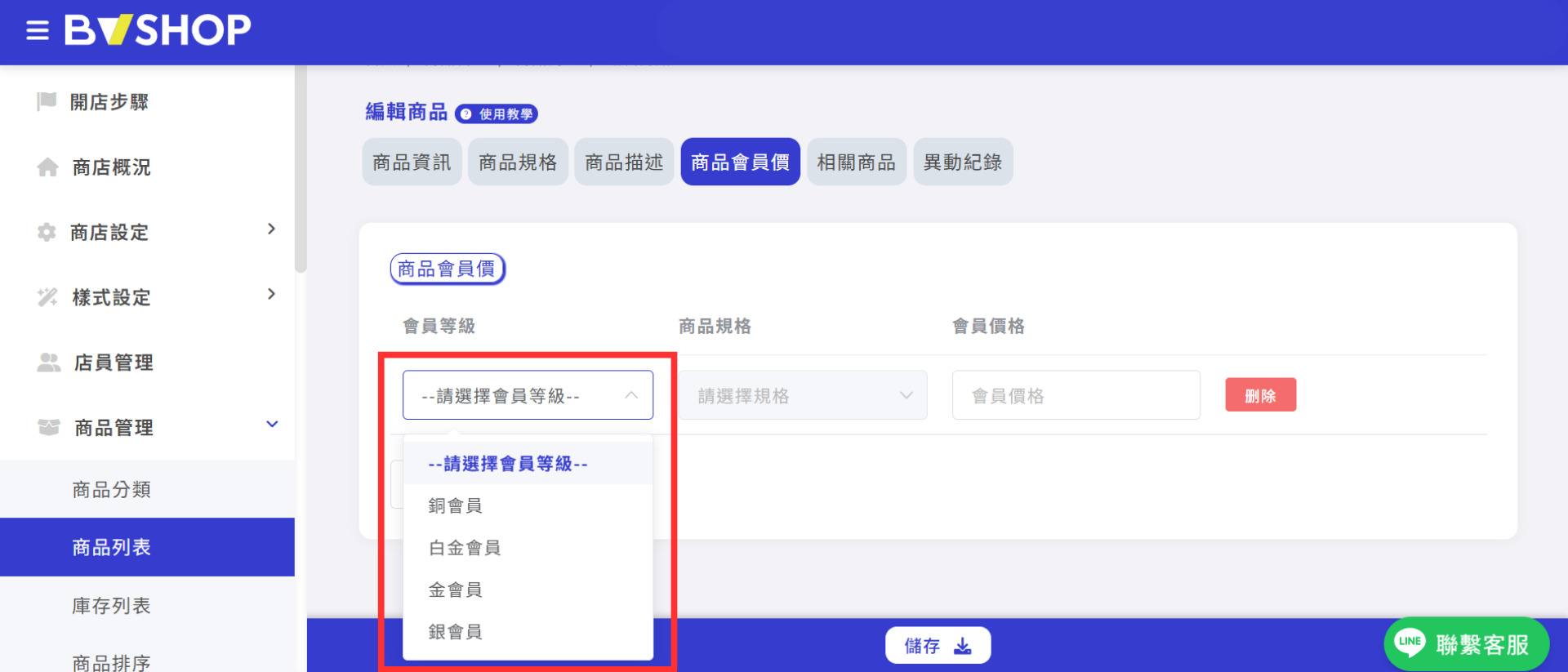Click the LINE icon in 聯繫客服
The height and width of the screenshot is (672, 1568).
(x=1410, y=643)
